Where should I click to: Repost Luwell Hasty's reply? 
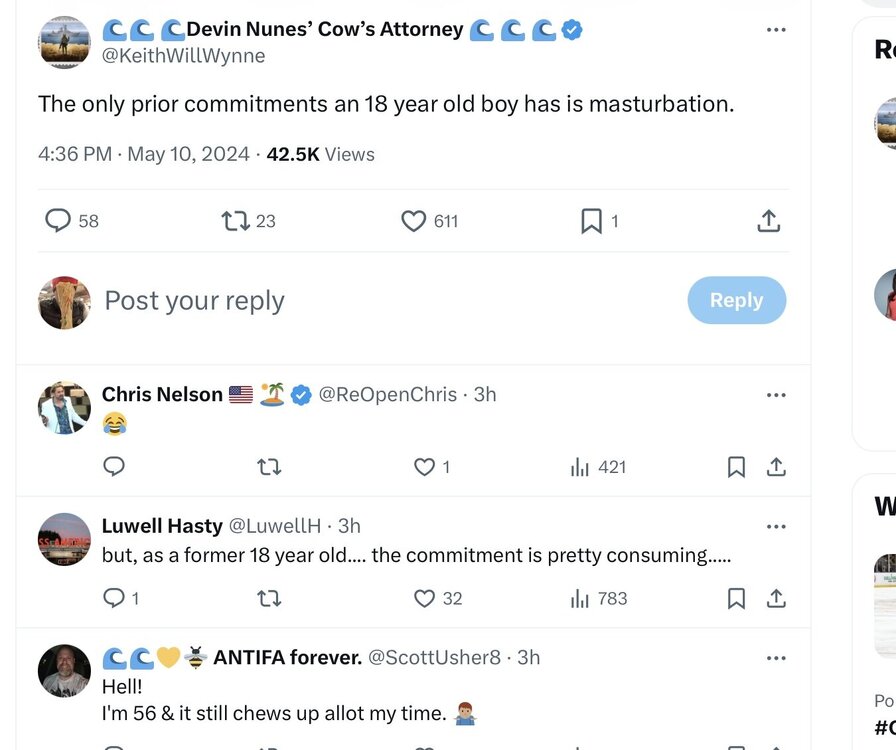click(x=269, y=598)
